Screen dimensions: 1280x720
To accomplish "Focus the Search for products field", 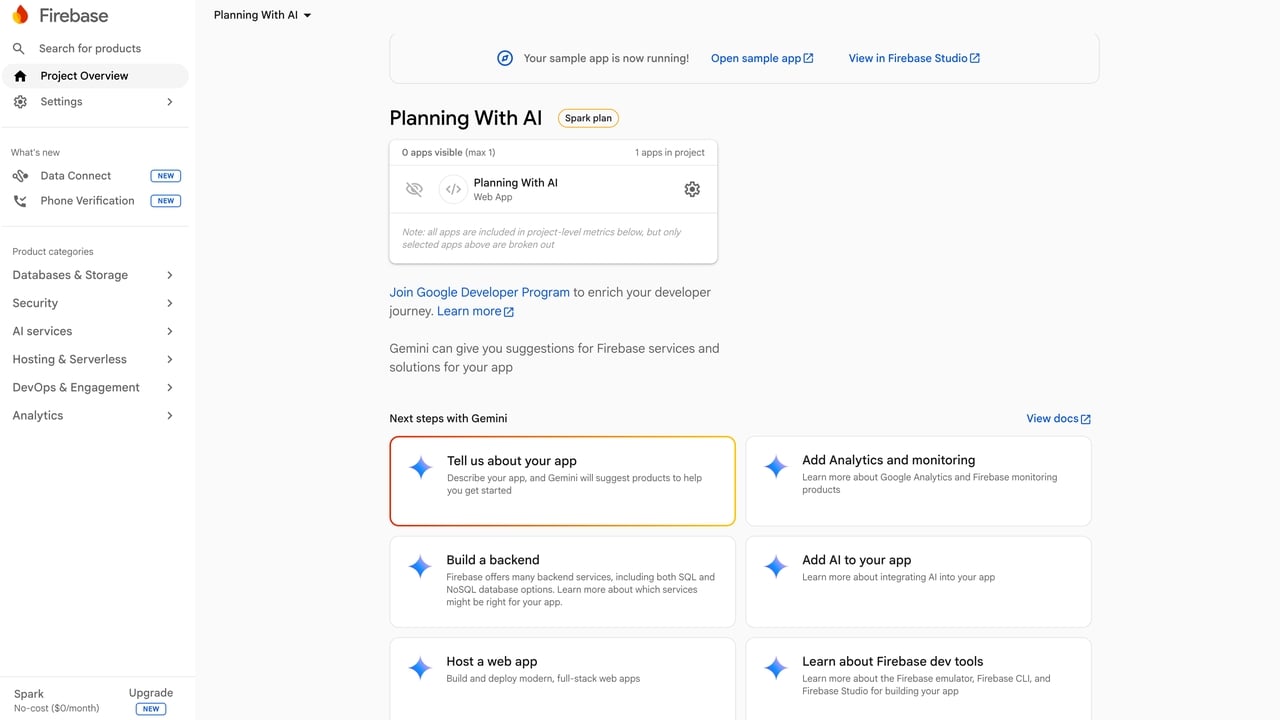I will click(95, 48).
